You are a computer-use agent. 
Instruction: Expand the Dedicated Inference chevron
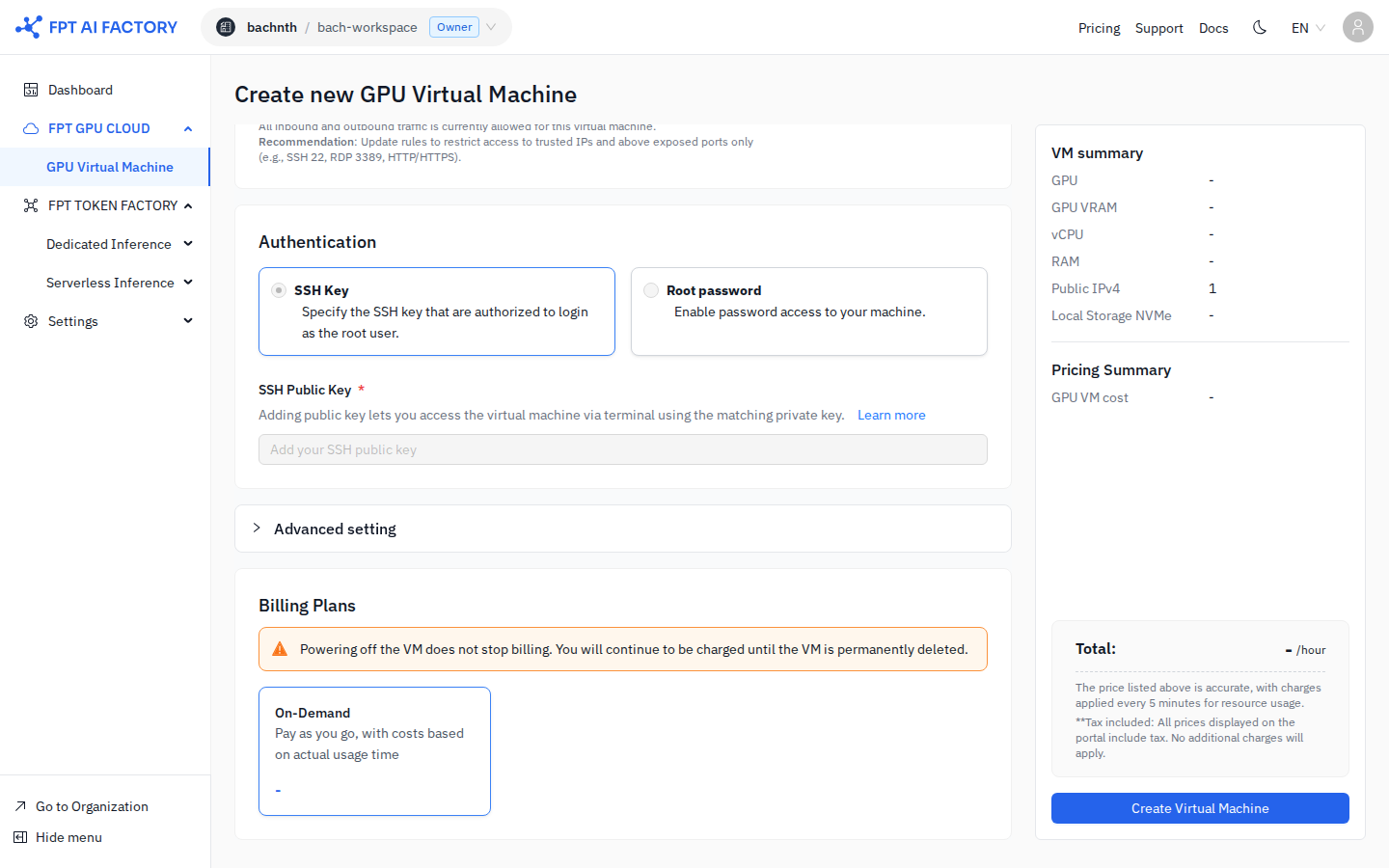coord(188,244)
